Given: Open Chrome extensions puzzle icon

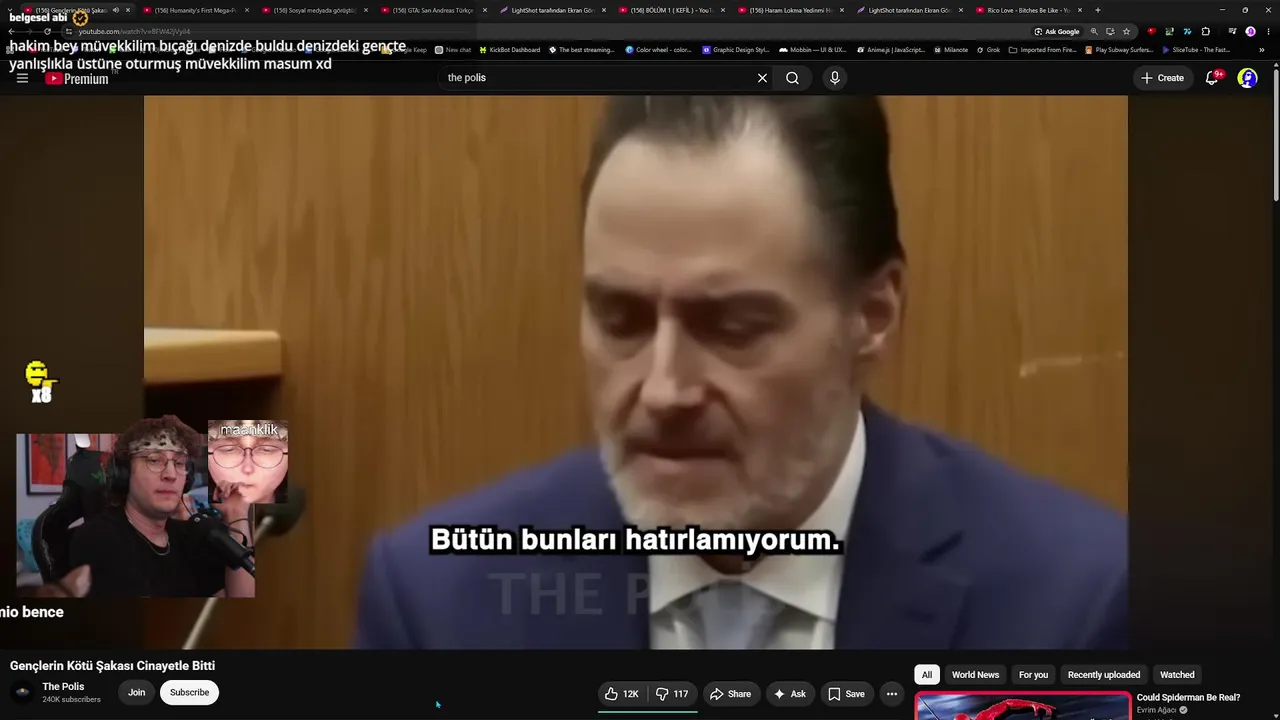Looking at the screenshot, I should coord(1206,31).
